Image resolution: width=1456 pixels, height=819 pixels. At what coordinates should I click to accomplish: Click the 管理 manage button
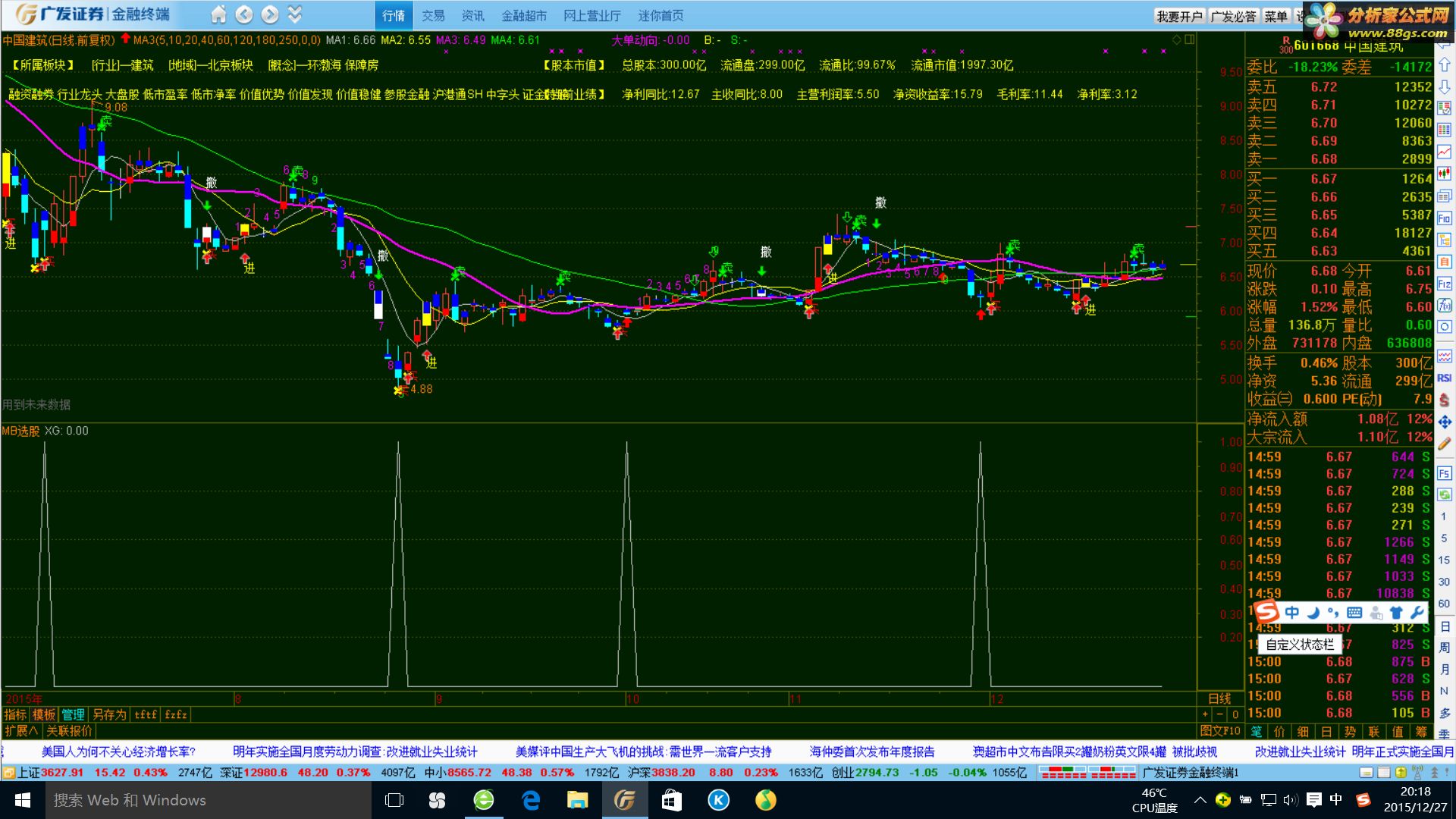[x=73, y=715]
